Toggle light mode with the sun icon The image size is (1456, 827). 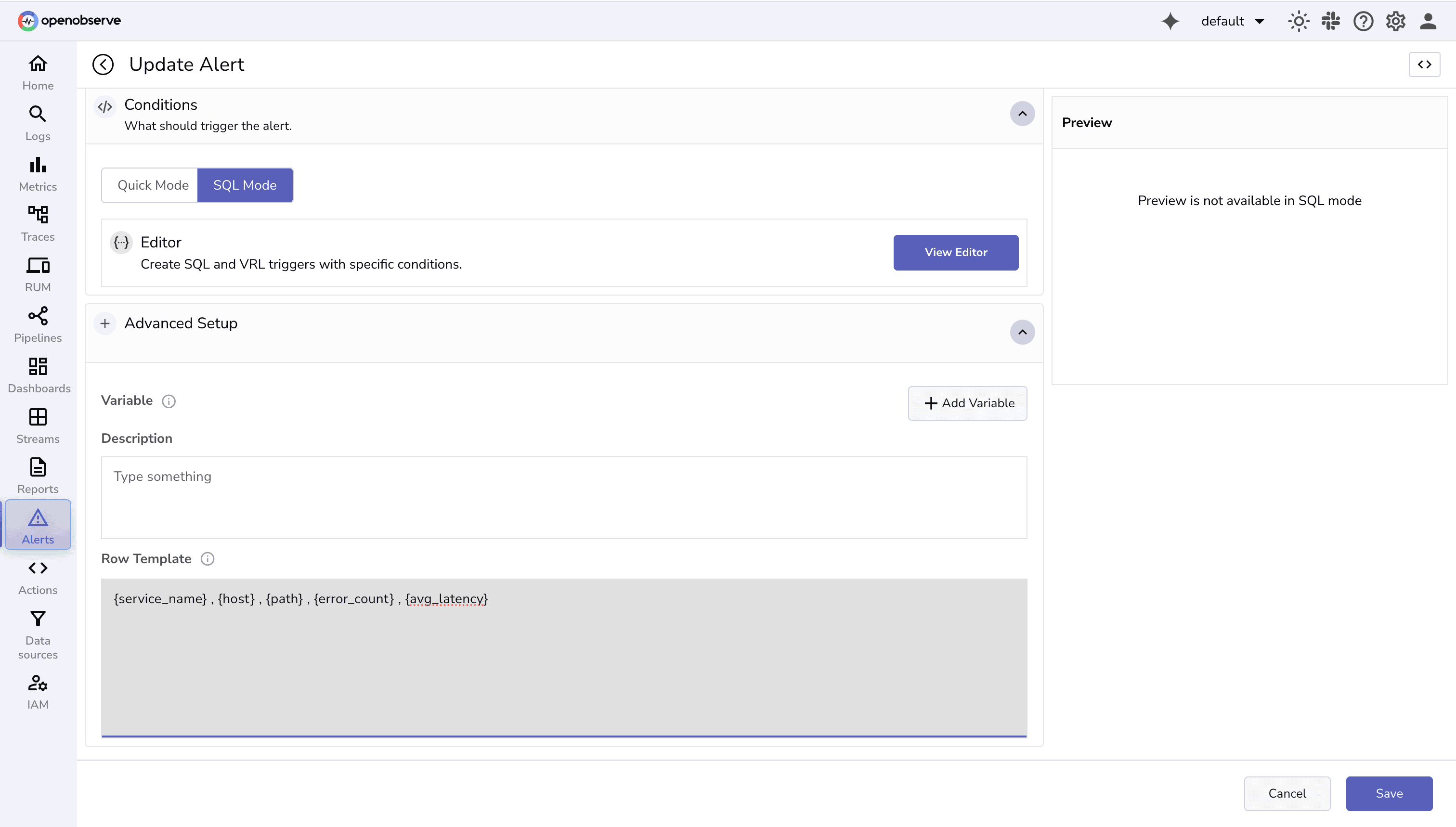[x=1299, y=21]
